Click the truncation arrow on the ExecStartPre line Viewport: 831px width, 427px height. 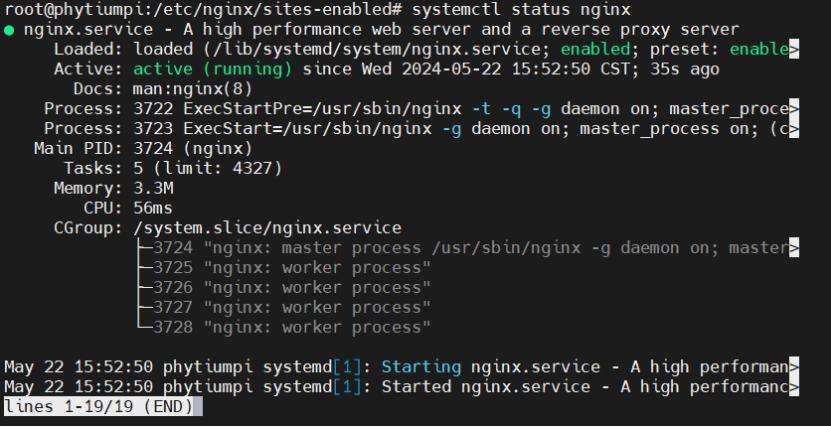(x=793, y=109)
